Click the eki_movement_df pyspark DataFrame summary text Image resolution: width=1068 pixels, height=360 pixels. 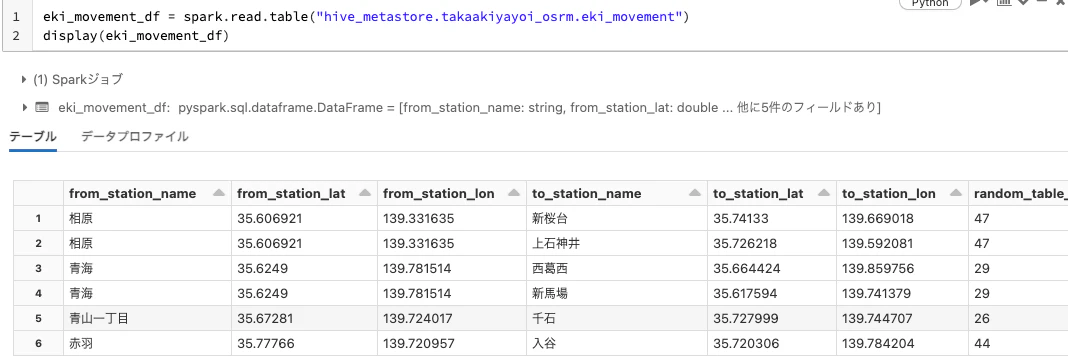(469, 108)
